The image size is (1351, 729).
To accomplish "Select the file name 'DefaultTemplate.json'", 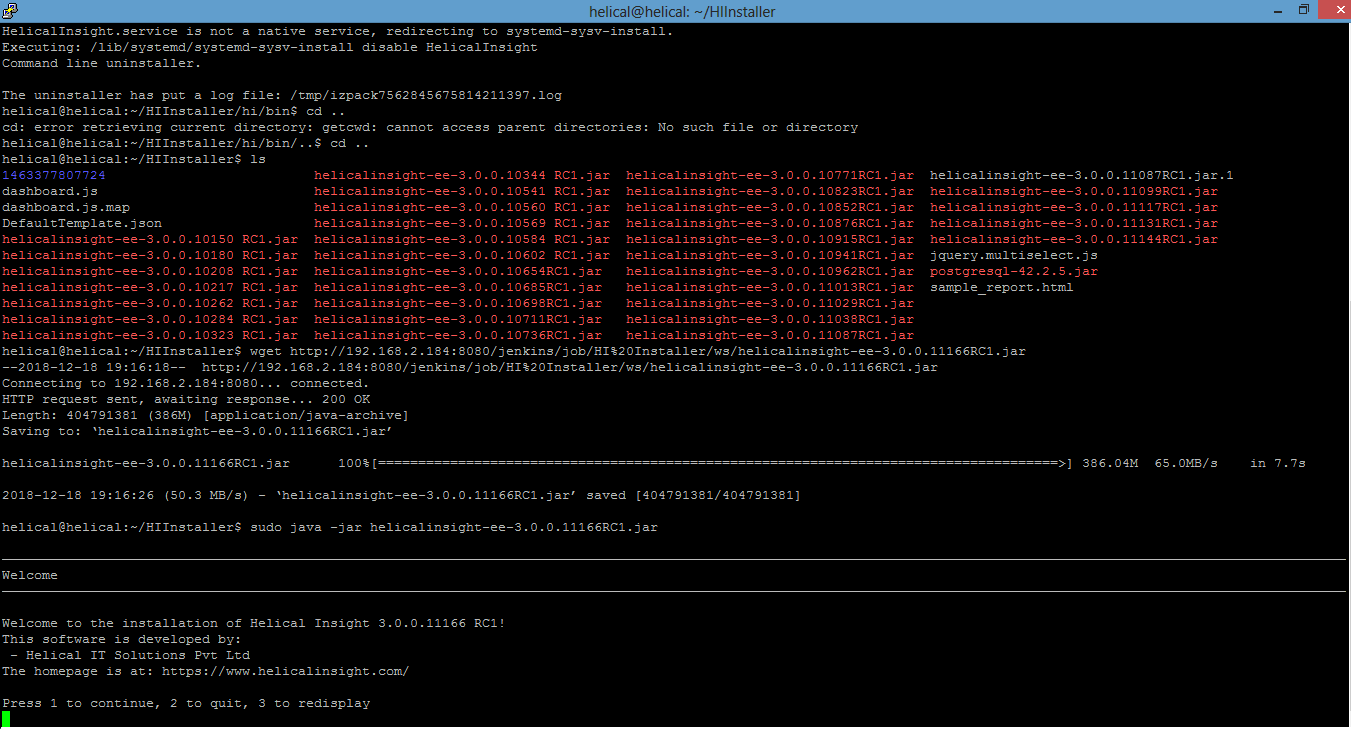I will click(x=82, y=223).
